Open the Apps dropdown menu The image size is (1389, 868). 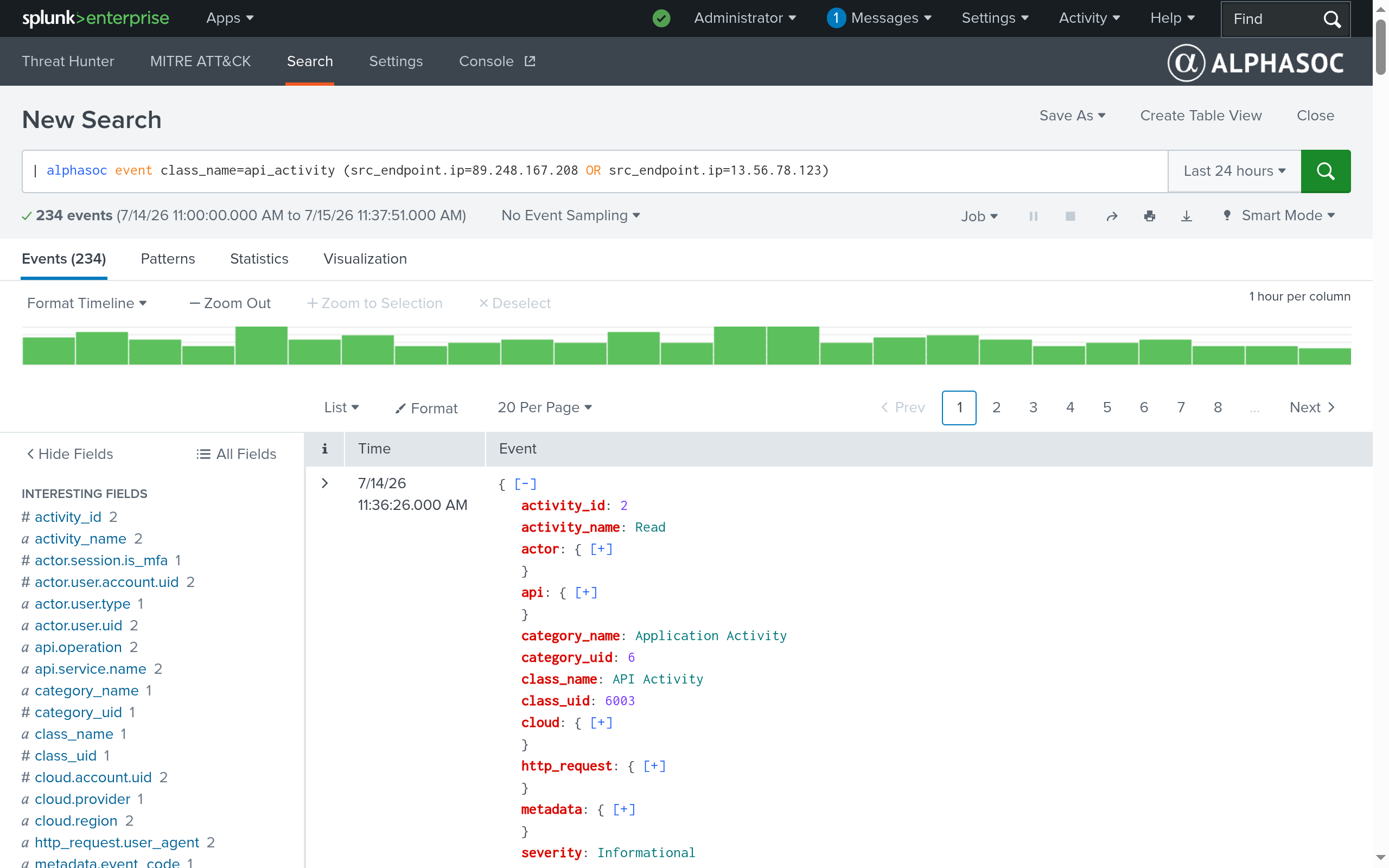[x=230, y=18]
